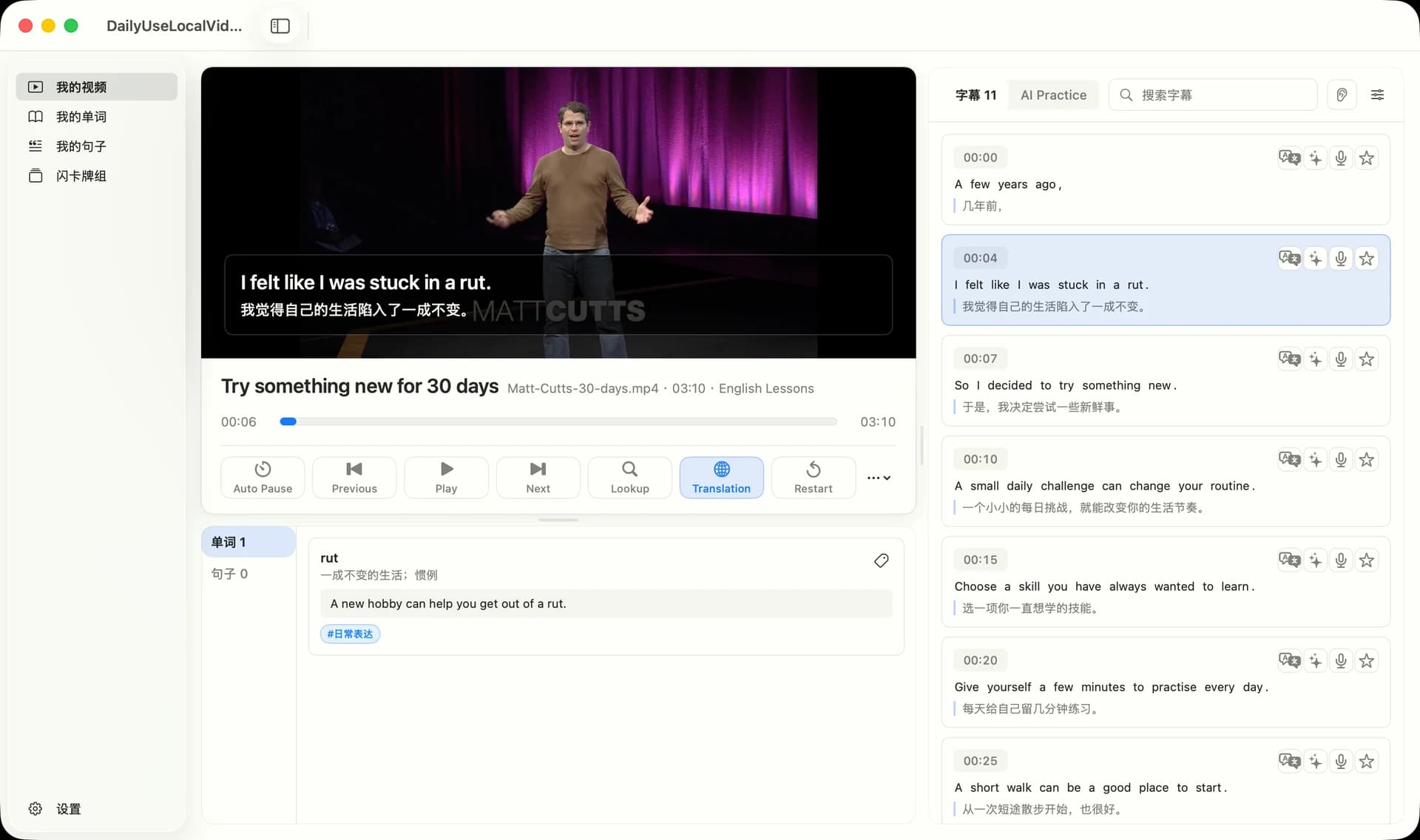Toggle the sidebar panel icon

coord(280,26)
